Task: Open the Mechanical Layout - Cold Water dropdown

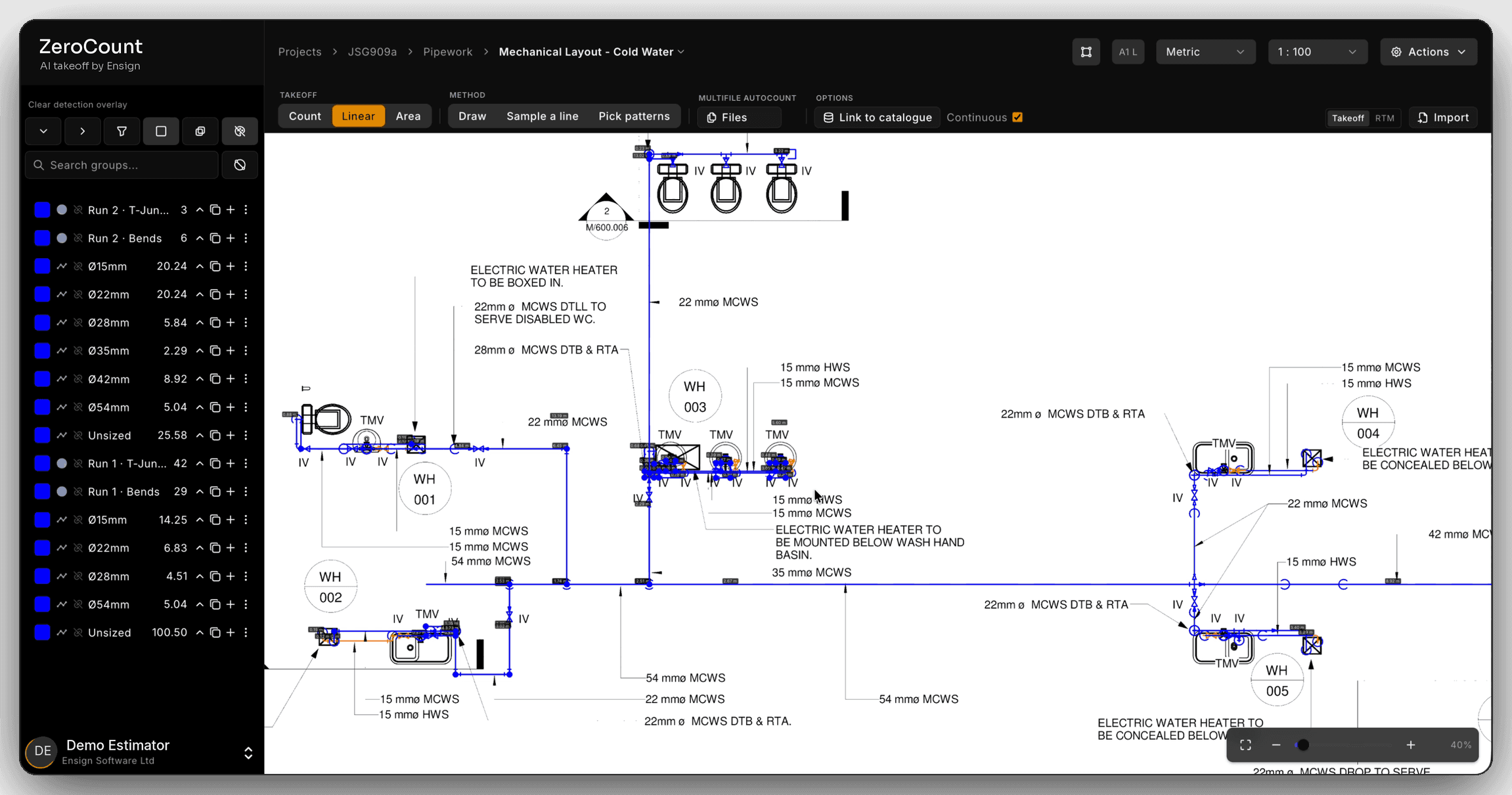Action: [x=592, y=52]
